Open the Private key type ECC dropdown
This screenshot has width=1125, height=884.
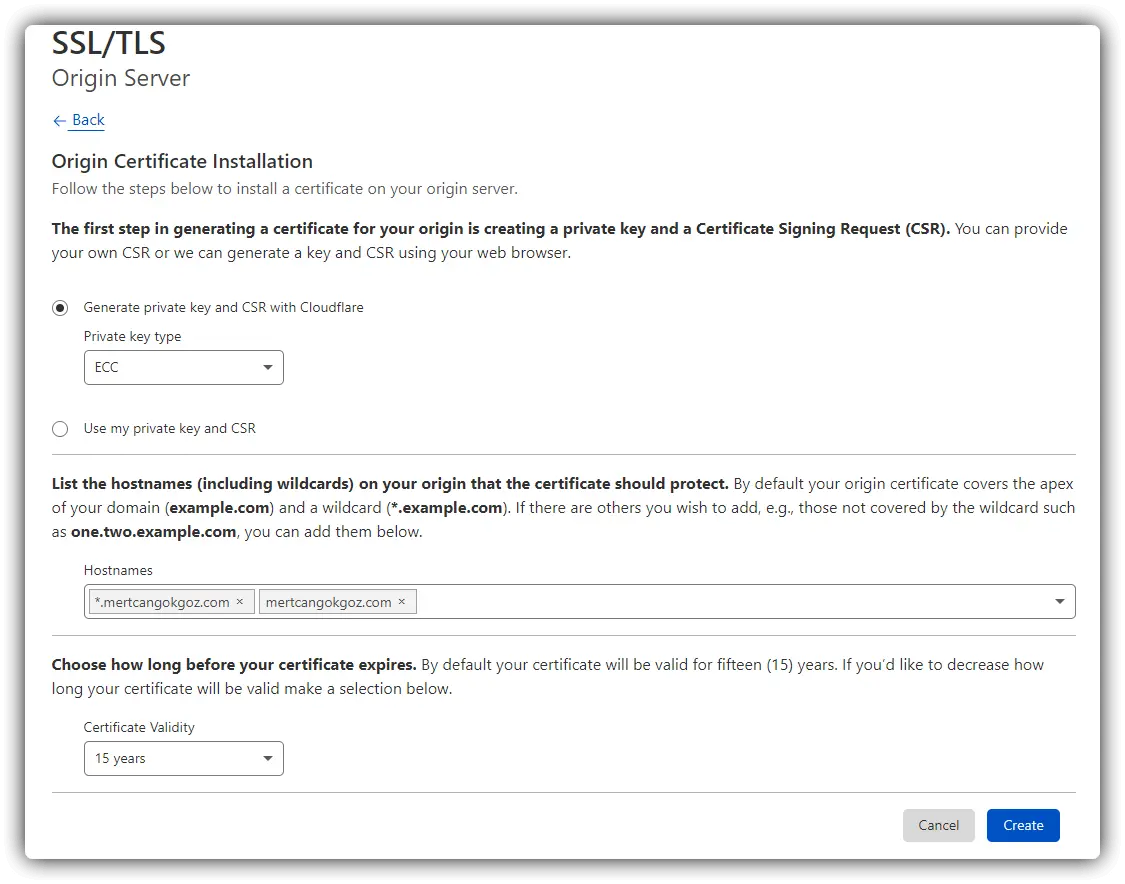[x=184, y=367]
